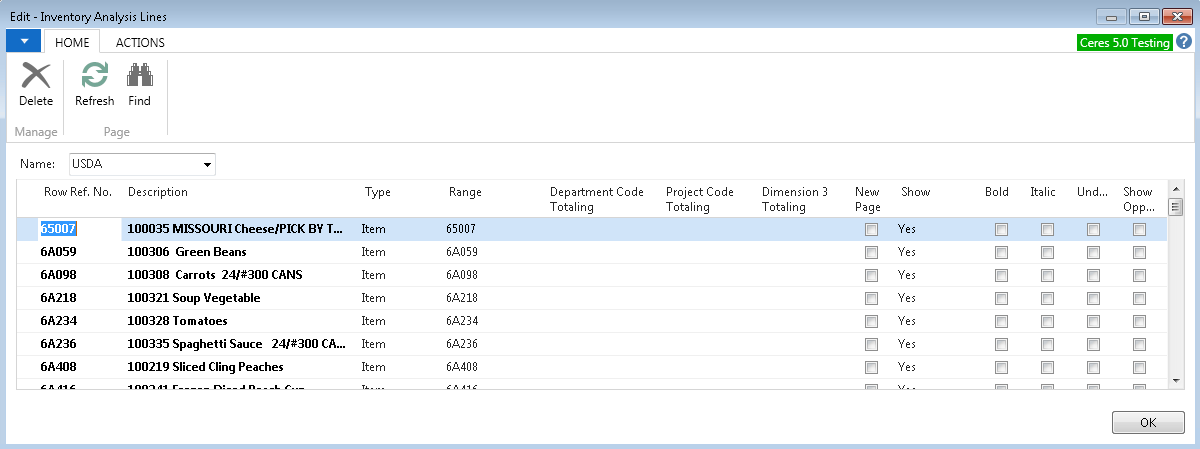Image resolution: width=1200 pixels, height=449 pixels.
Task: Select the 100328 Tomatoes description cell
Action: [178, 321]
